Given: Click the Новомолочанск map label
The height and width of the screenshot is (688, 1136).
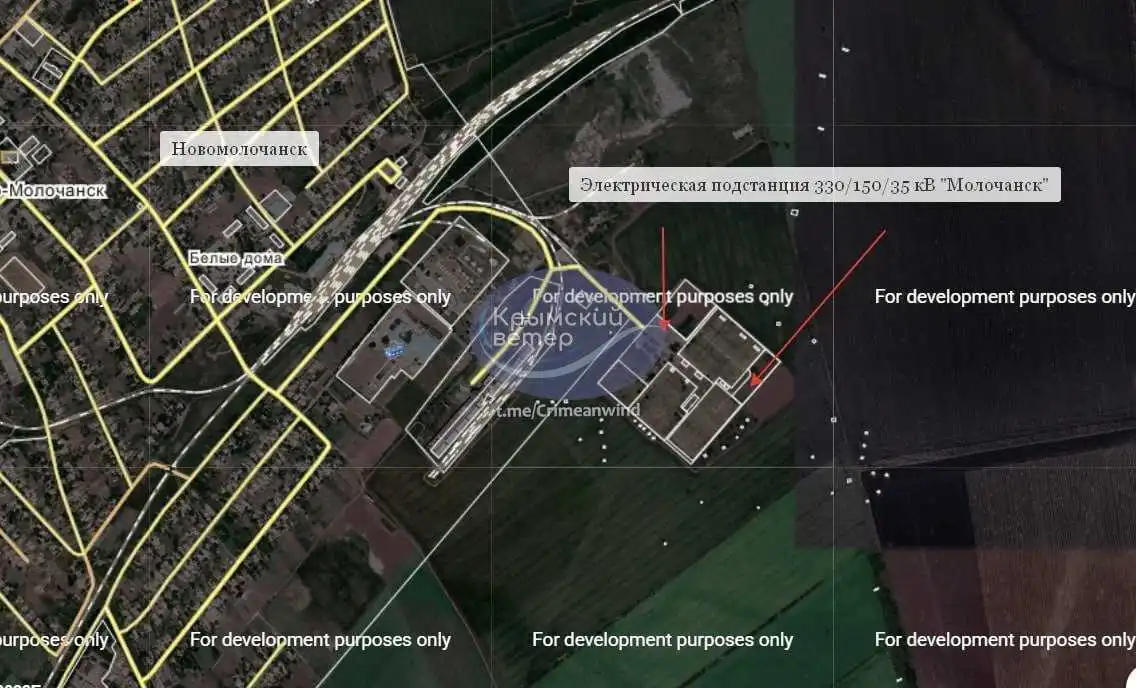Looking at the screenshot, I should (x=239, y=148).
